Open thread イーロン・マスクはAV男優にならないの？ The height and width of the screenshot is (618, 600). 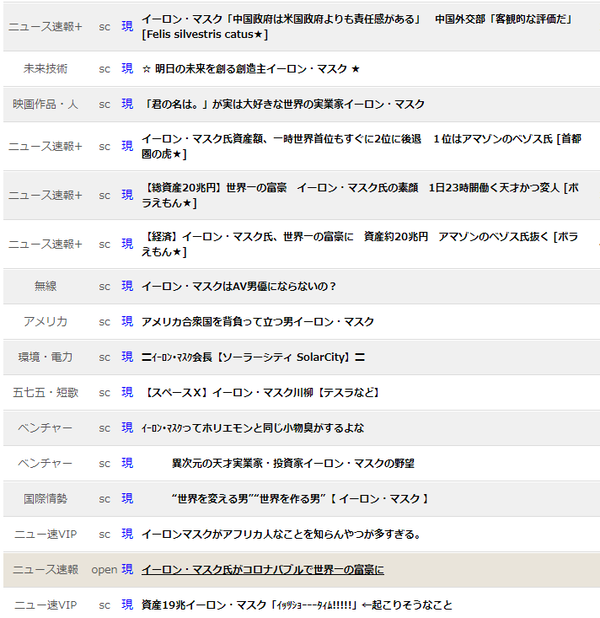[x=239, y=286]
